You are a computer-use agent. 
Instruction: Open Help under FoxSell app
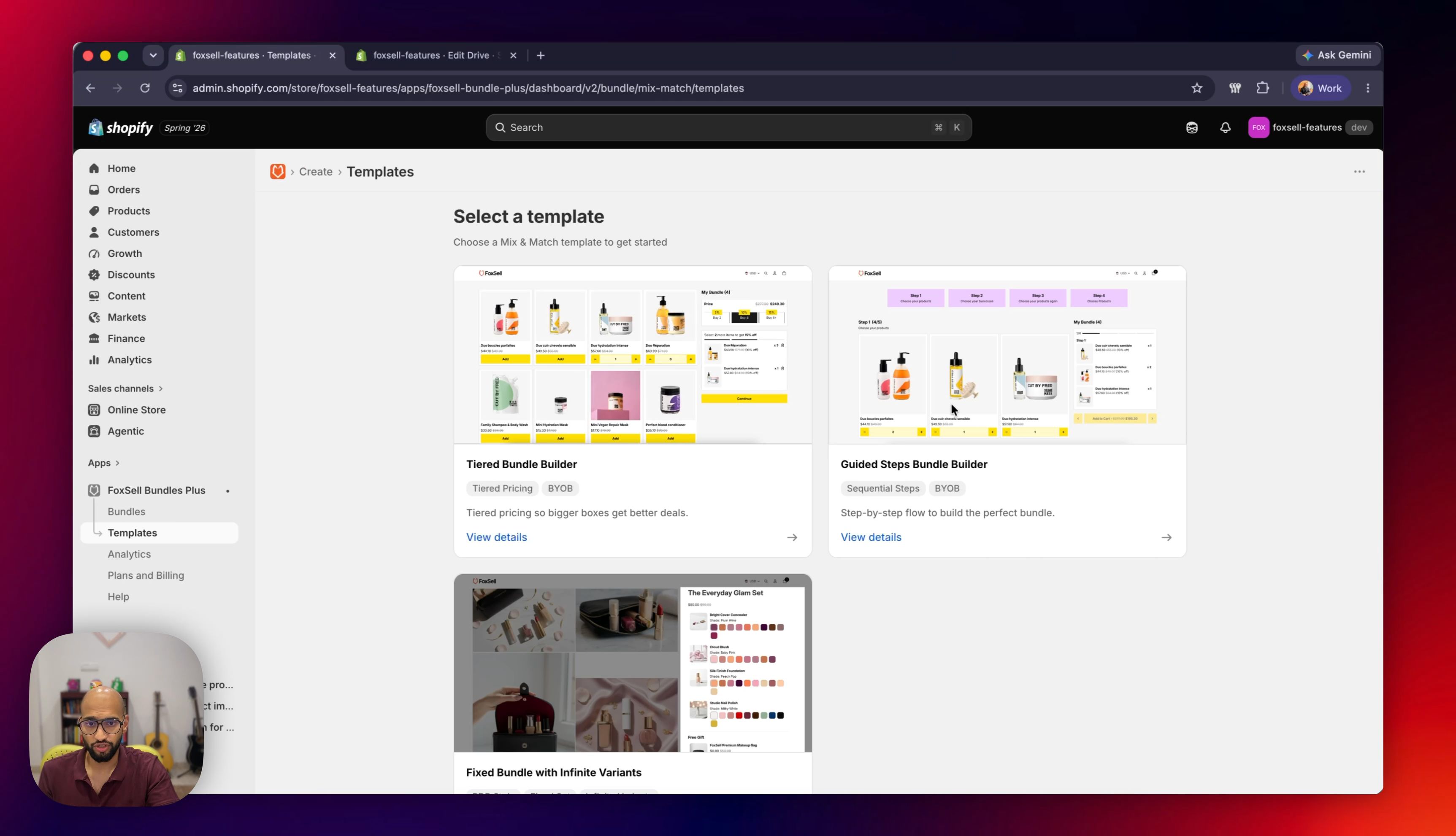118,596
